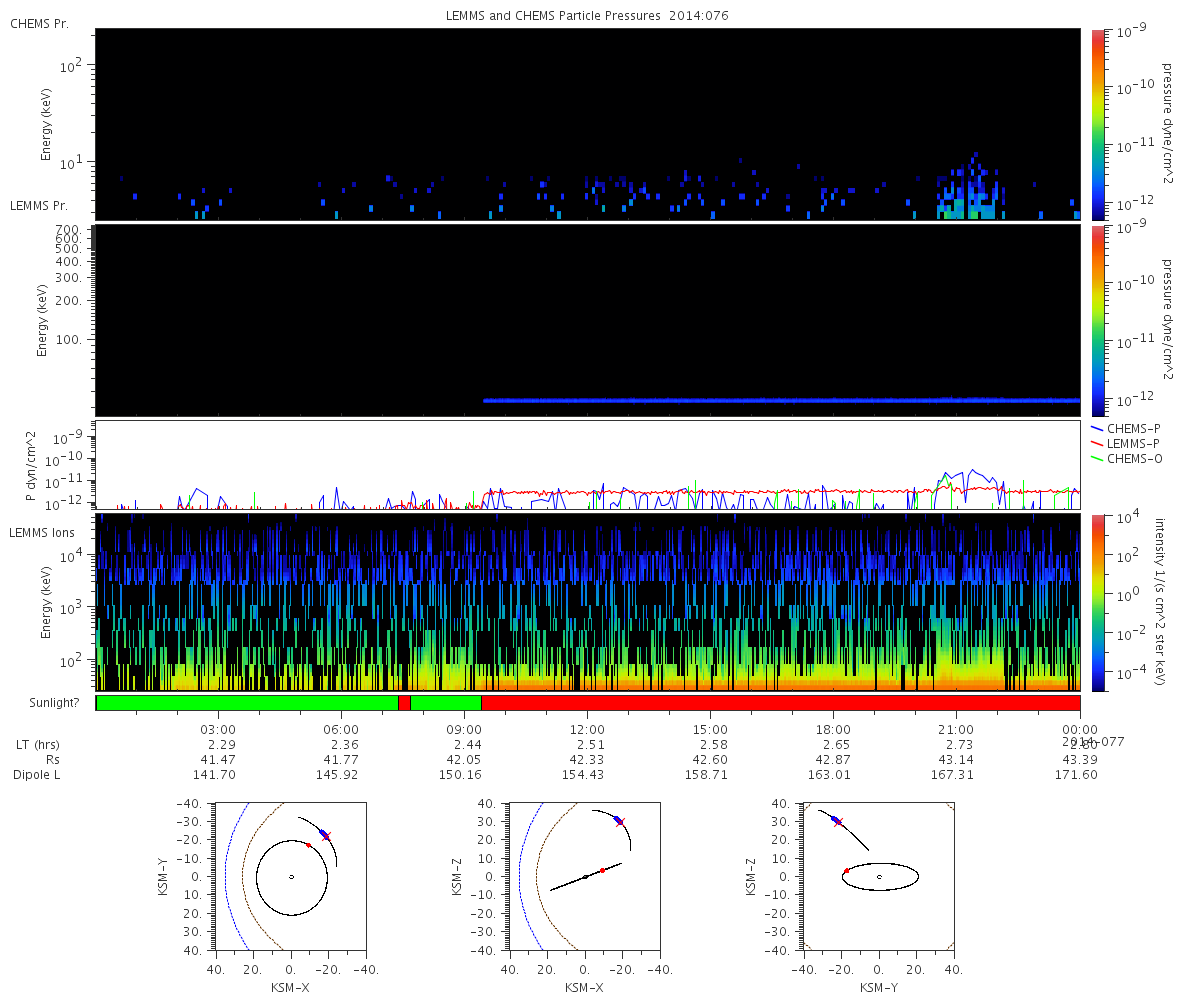The height and width of the screenshot is (1000, 1200).
Task: Click the blue horizontal band in the LEMMS pressure panel
Action: point(780,400)
